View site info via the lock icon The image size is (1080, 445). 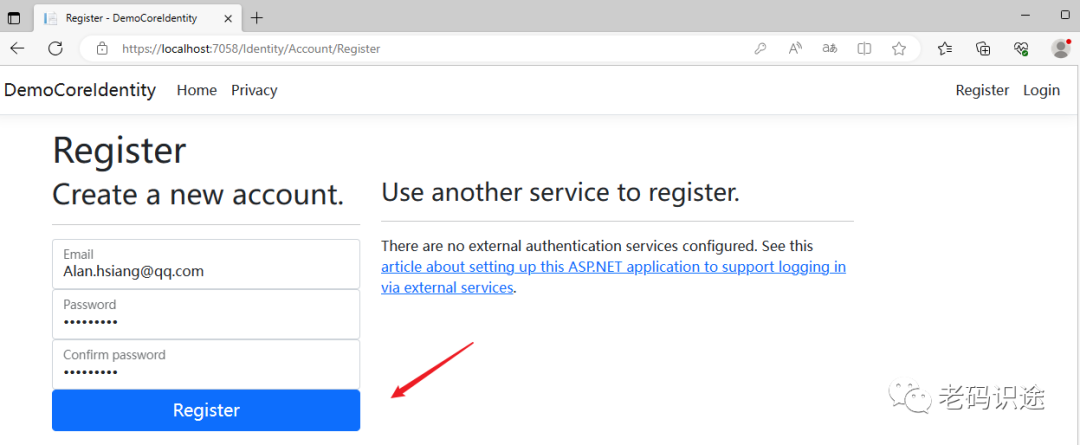tap(101, 48)
